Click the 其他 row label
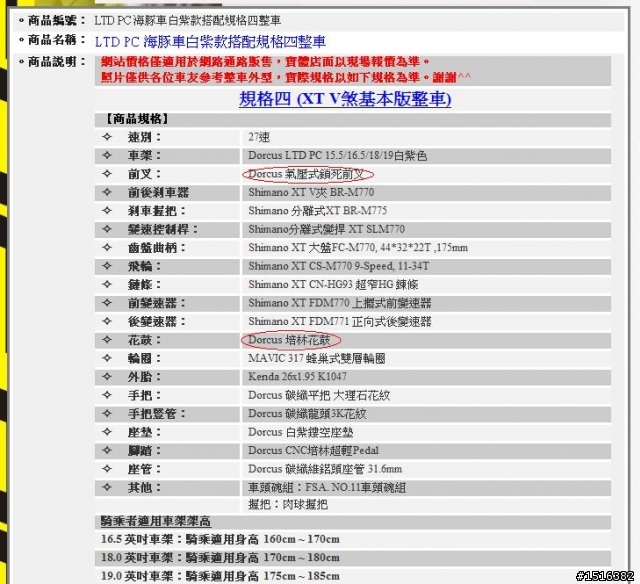 144,487
